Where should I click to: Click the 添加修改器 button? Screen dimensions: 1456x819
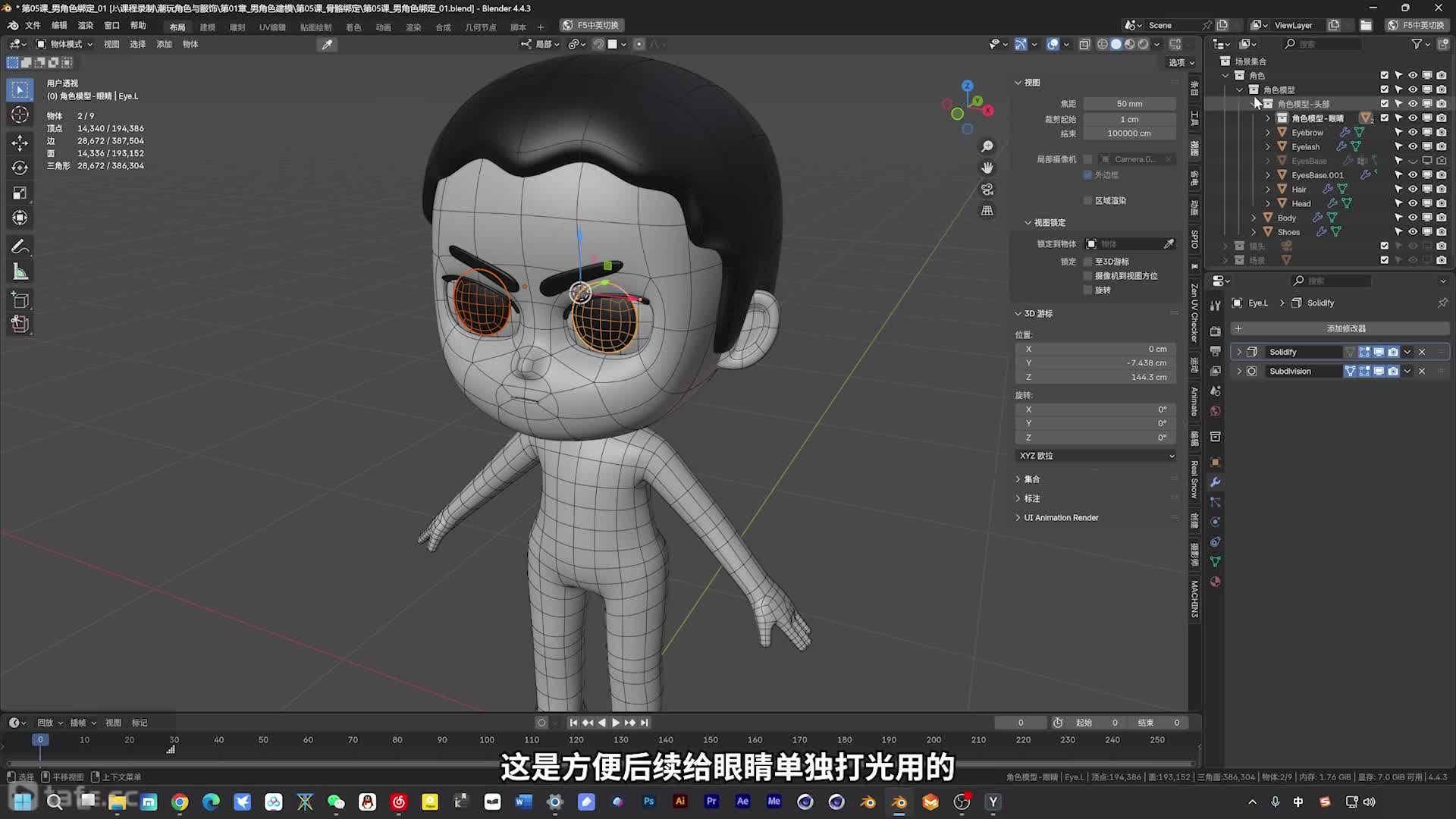tap(1339, 328)
